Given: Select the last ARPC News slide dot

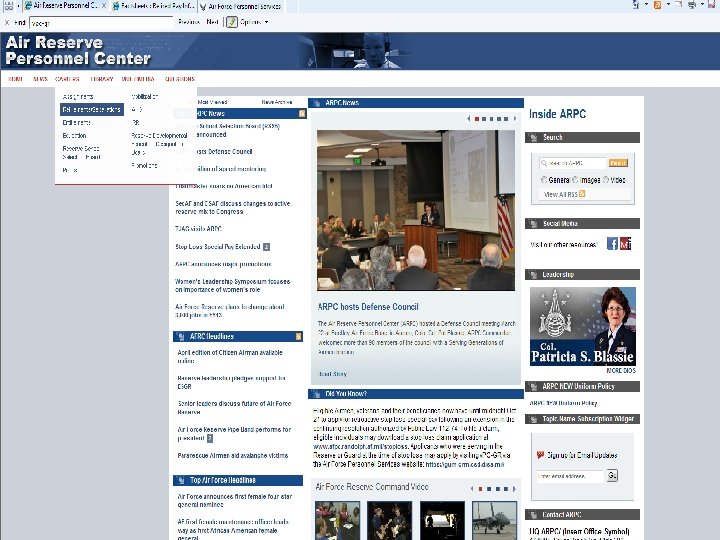Looking at the screenshot, I should coord(506,119).
